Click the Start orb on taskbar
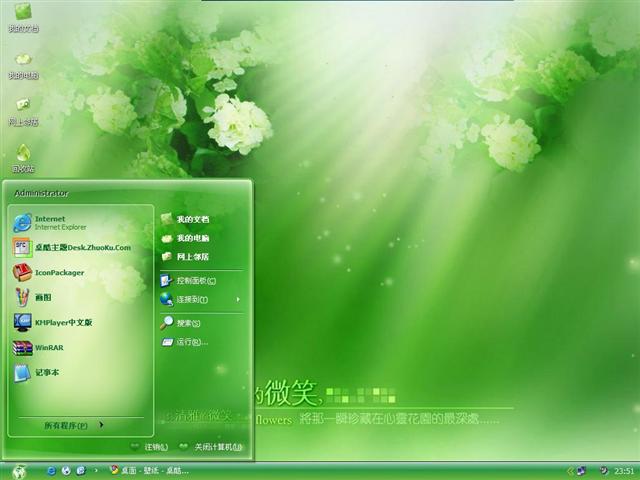Viewport: 640px width, 480px height. [19, 471]
